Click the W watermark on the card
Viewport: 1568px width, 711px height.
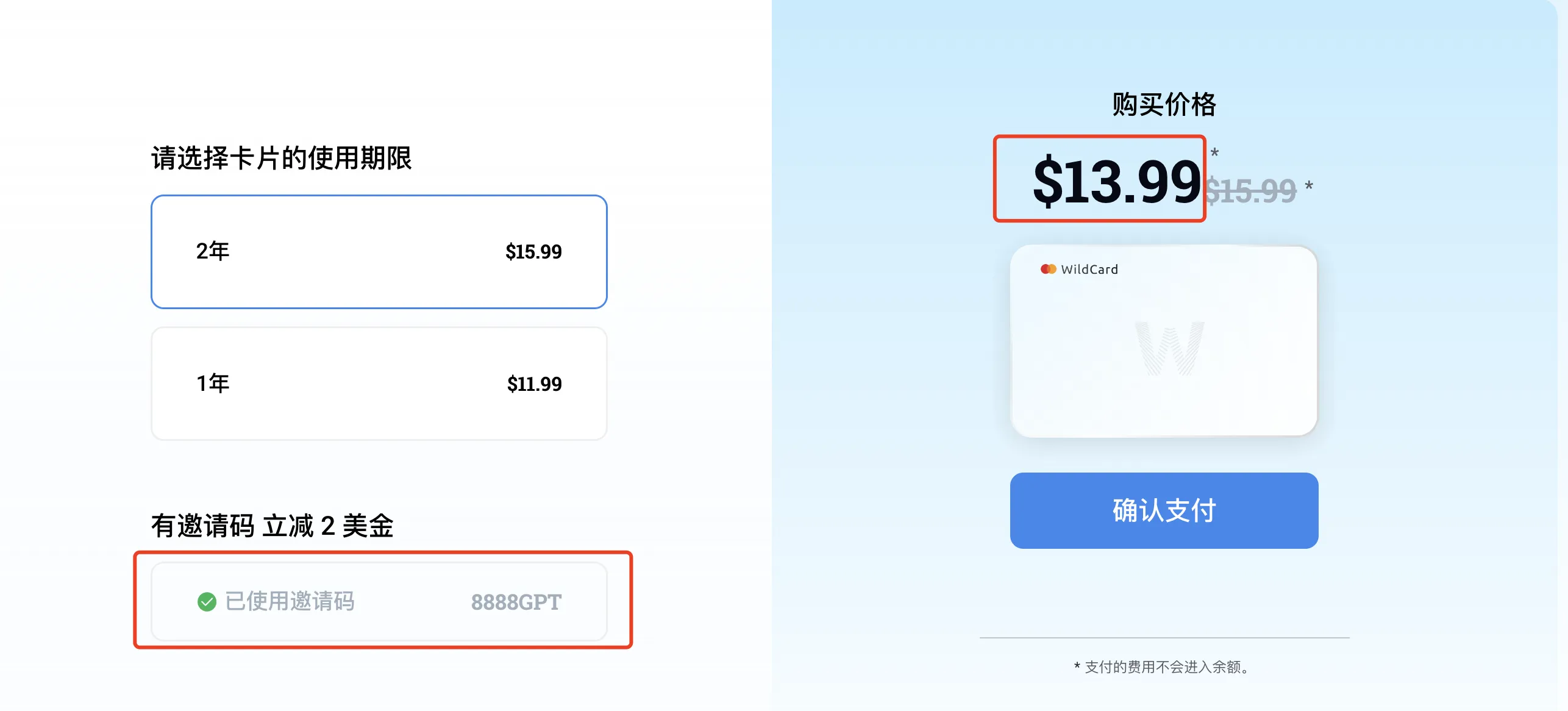coord(1169,349)
